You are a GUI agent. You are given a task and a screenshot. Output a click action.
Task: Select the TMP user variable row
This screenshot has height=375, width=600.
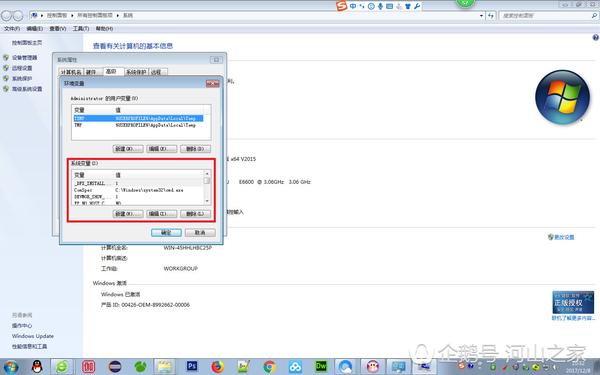tap(139, 125)
